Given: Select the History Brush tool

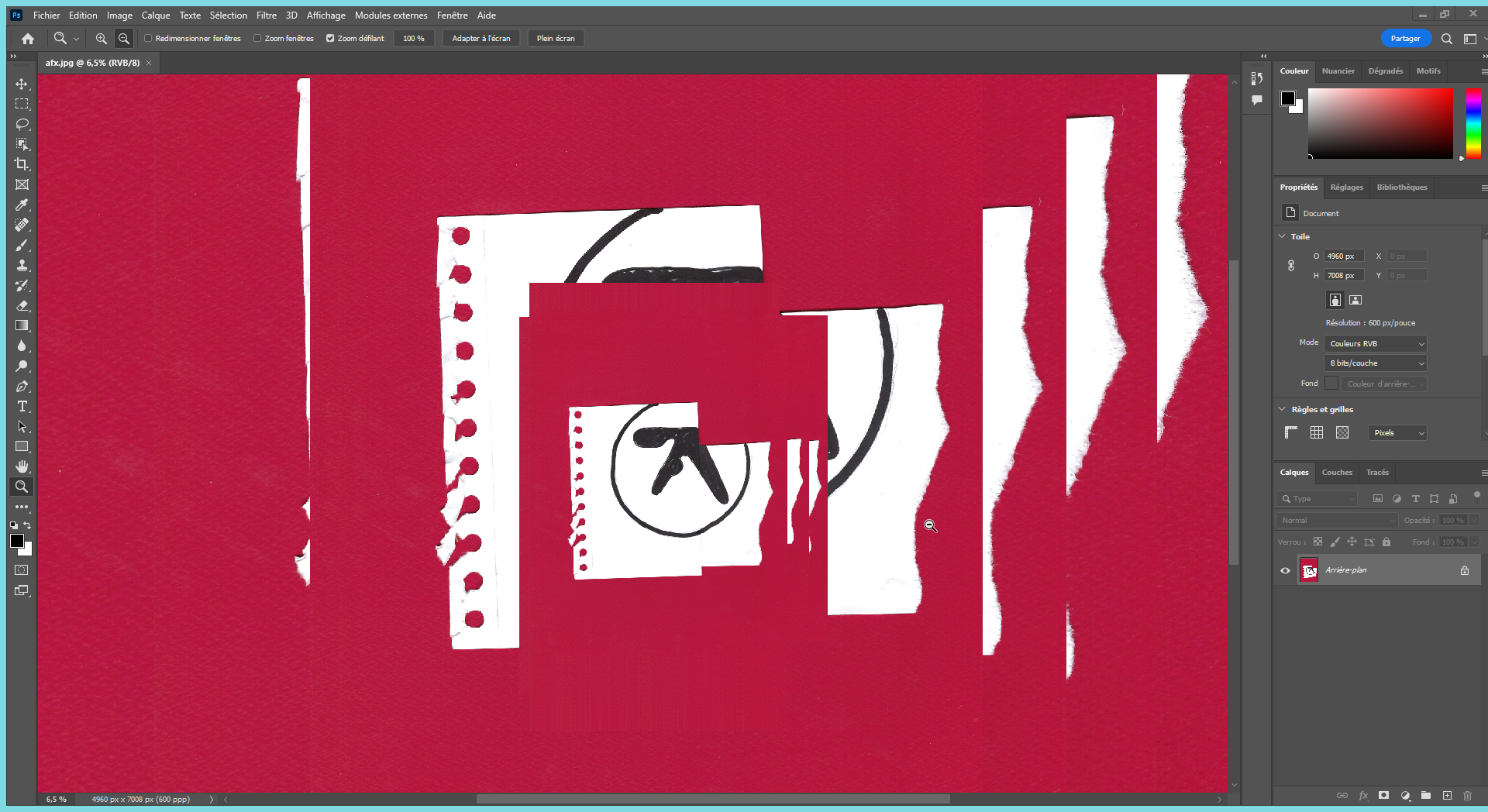Looking at the screenshot, I should [x=22, y=285].
